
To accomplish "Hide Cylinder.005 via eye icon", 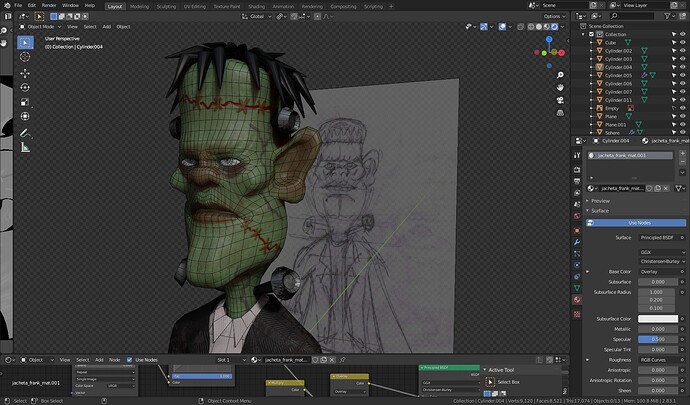I will (x=683, y=75).
